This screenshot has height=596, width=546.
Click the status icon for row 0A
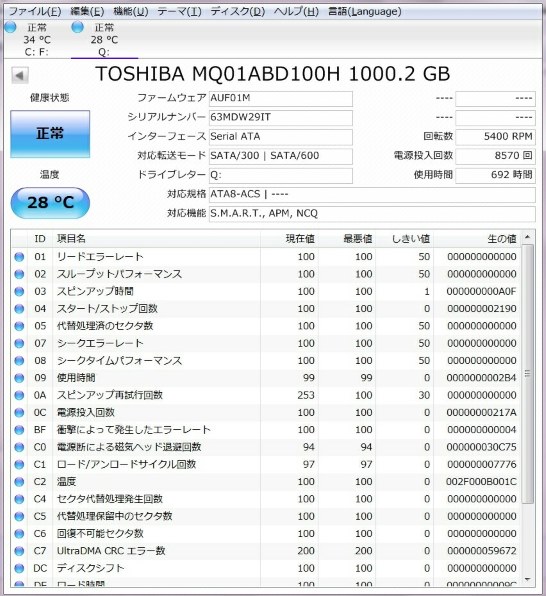click(x=19, y=395)
